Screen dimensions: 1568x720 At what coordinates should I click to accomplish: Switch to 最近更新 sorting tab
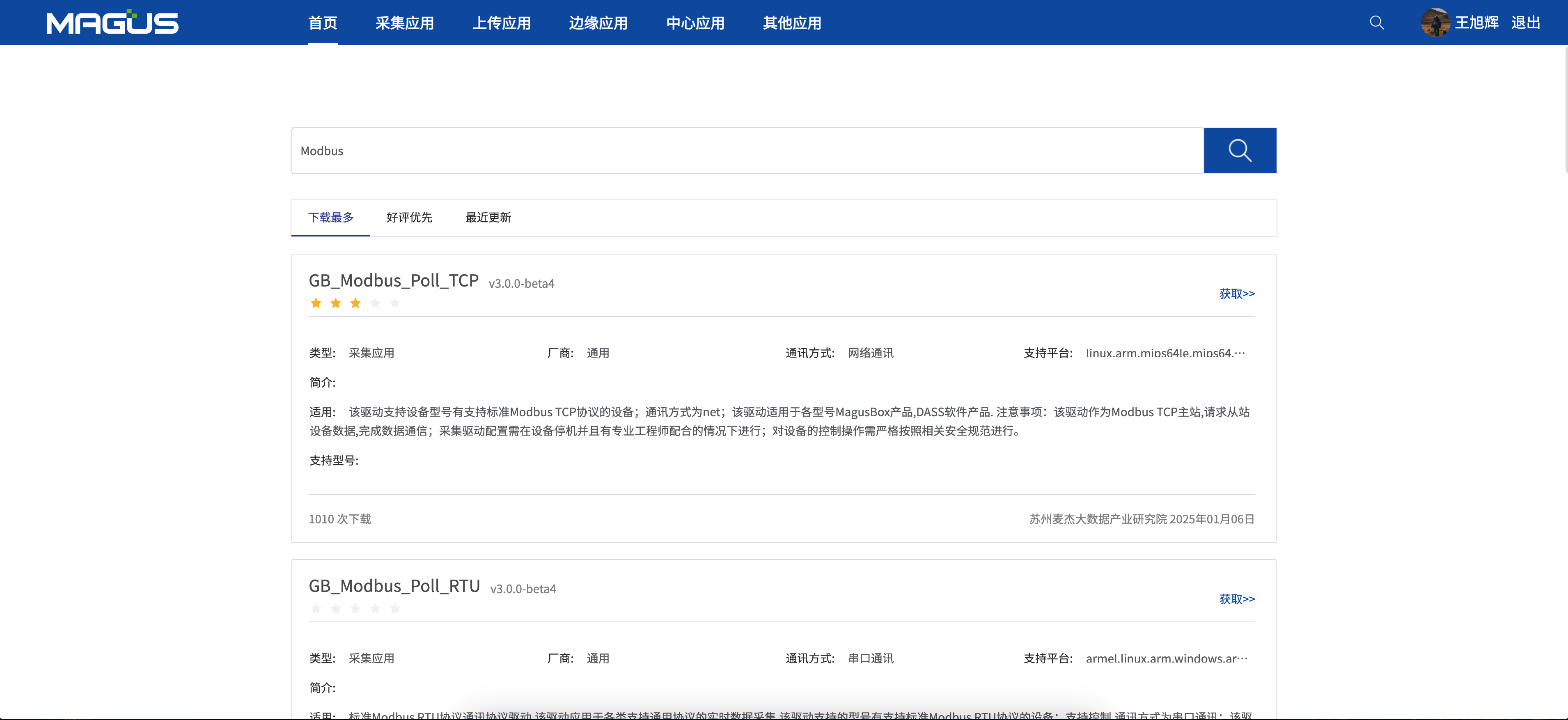[488, 217]
